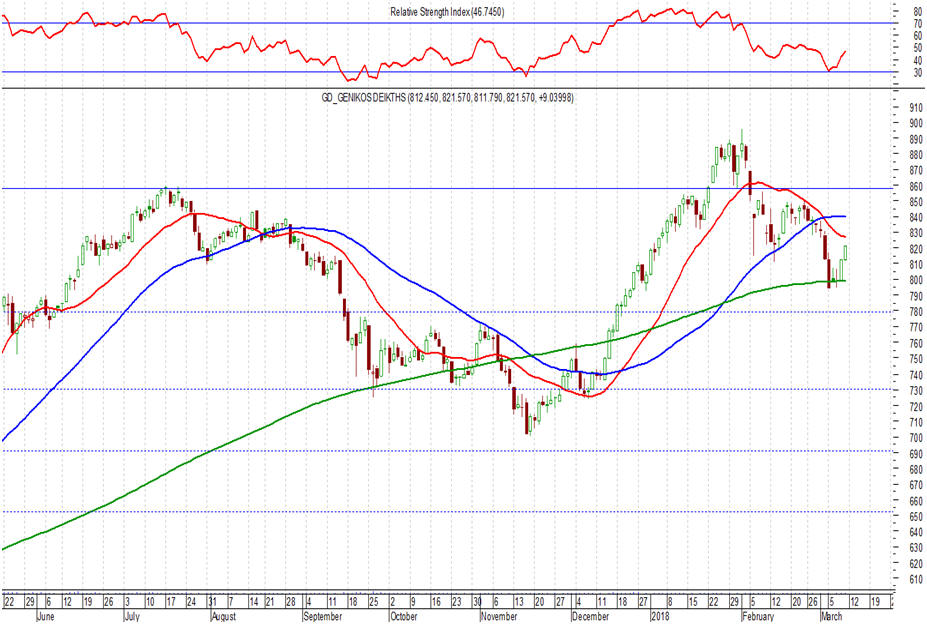This screenshot has height=624, width=927.
Task: Select the December month label
Action: click(x=590, y=616)
